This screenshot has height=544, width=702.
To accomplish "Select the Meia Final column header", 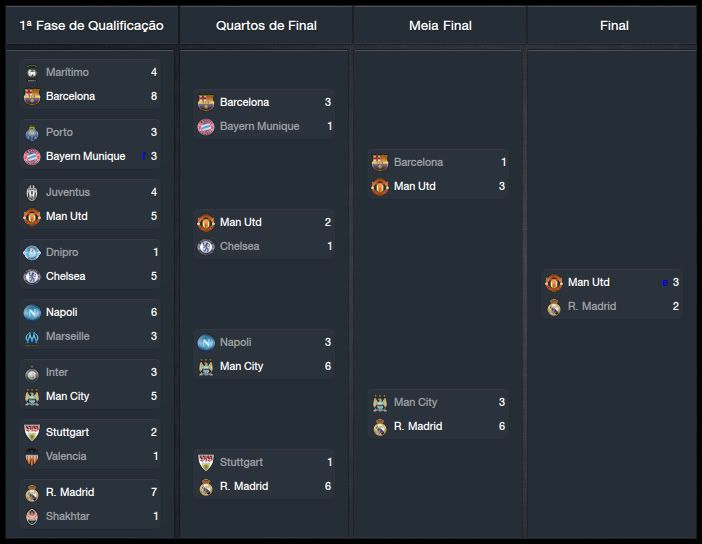I will pos(440,25).
